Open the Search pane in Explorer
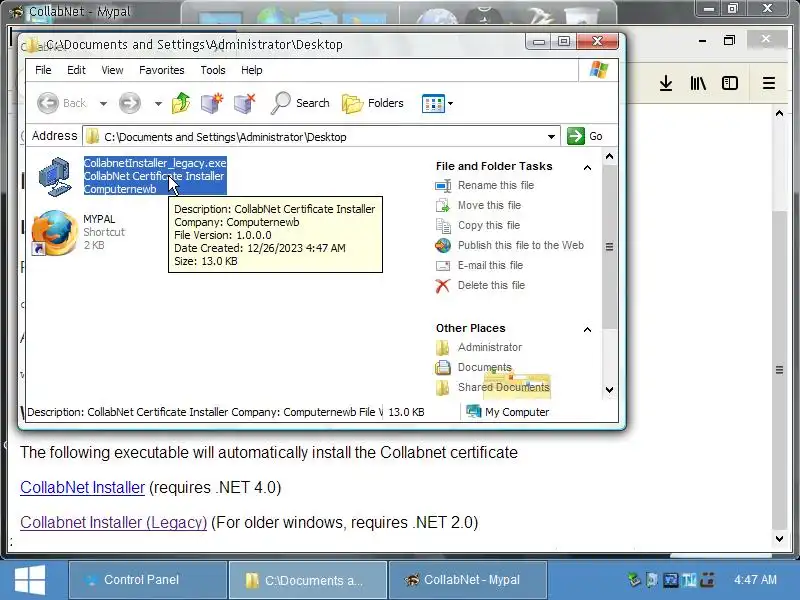 point(300,103)
